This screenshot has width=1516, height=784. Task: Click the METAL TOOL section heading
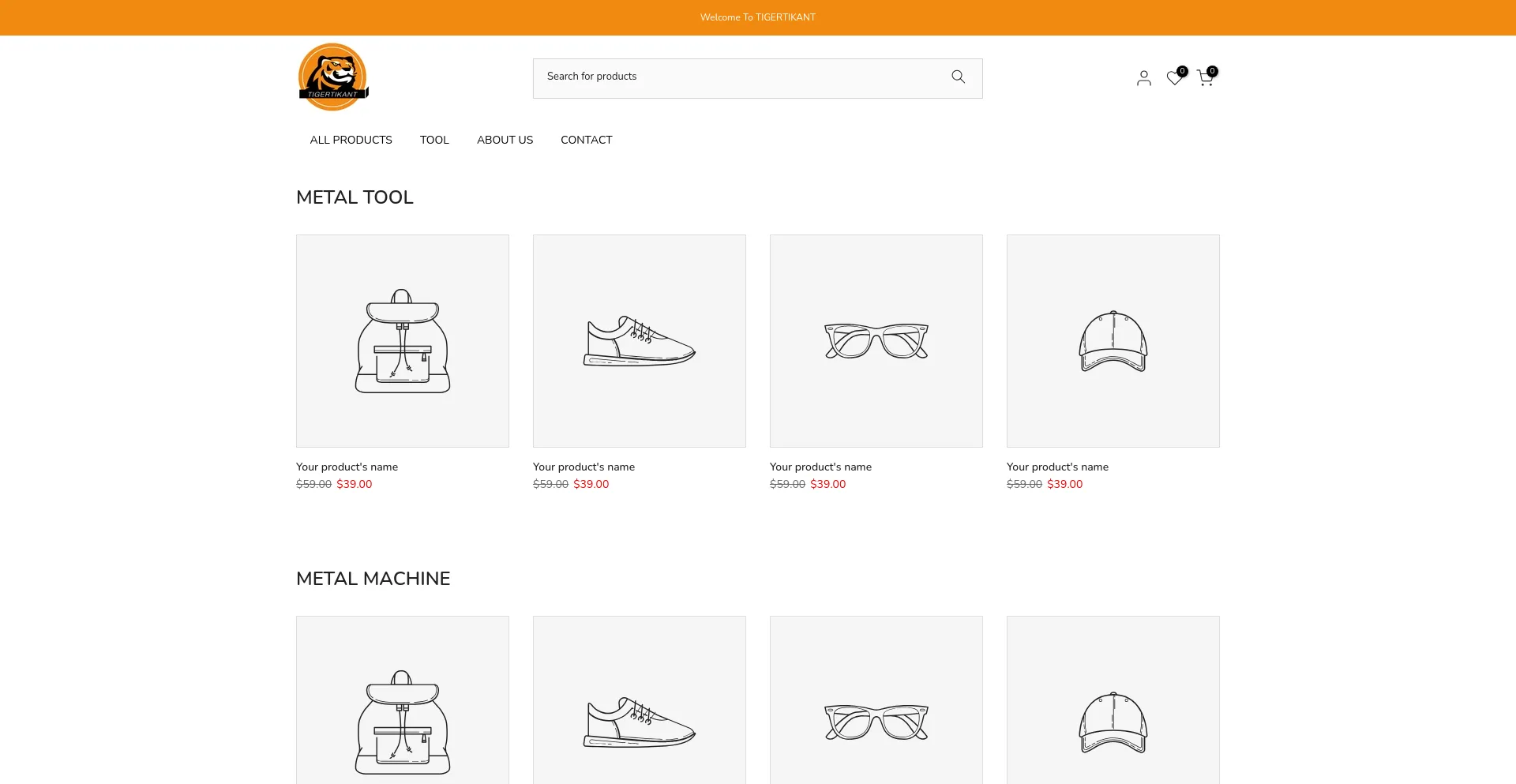(355, 197)
